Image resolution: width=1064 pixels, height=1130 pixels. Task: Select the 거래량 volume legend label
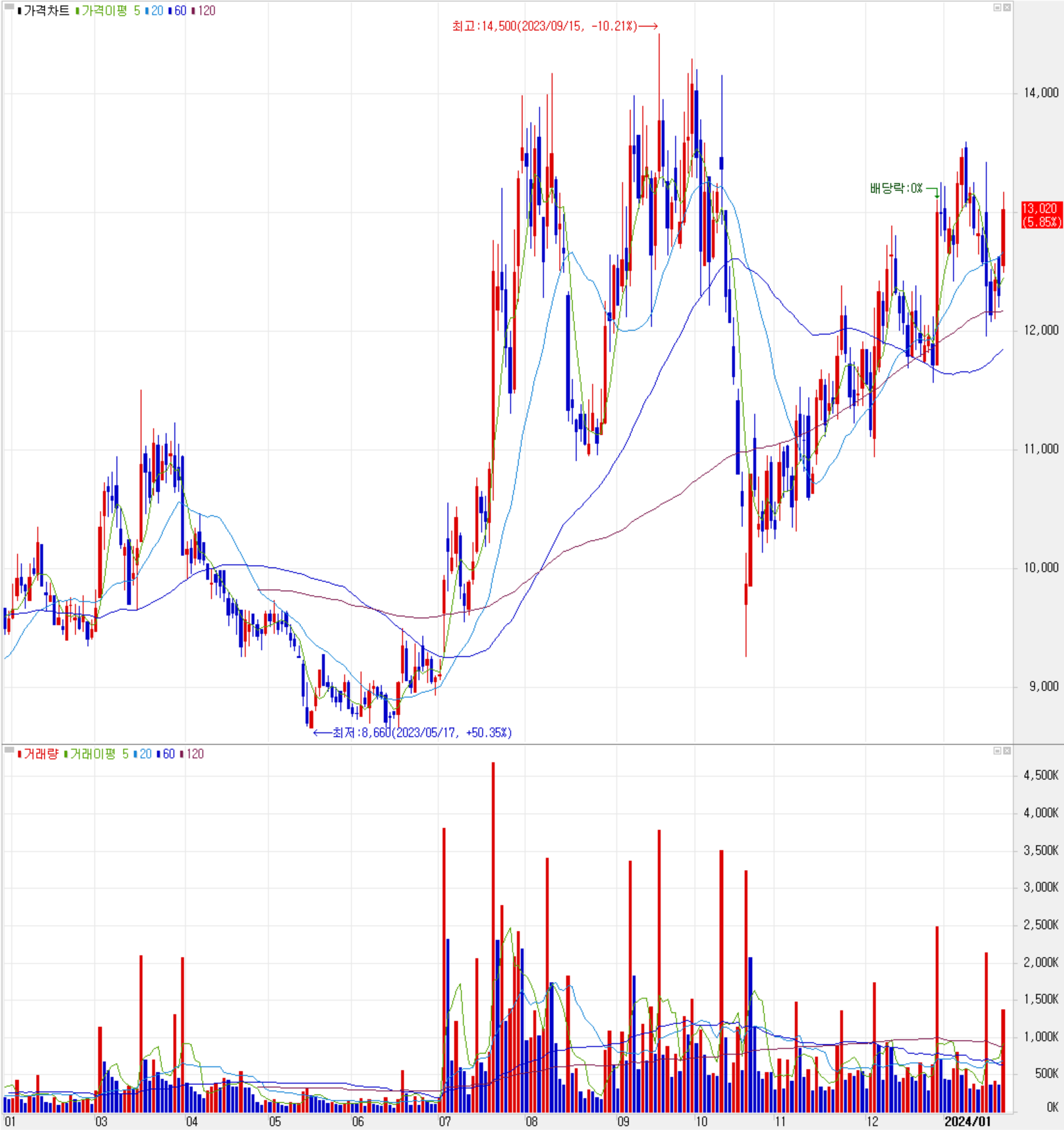(x=41, y=754)
